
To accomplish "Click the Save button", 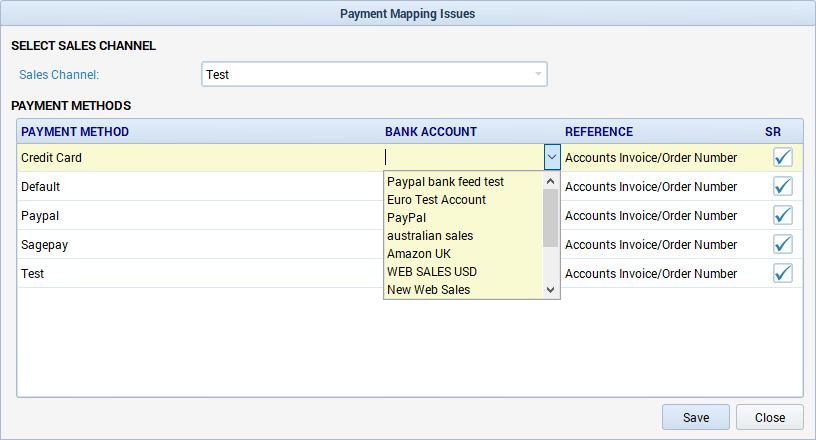I will point(696,418).
